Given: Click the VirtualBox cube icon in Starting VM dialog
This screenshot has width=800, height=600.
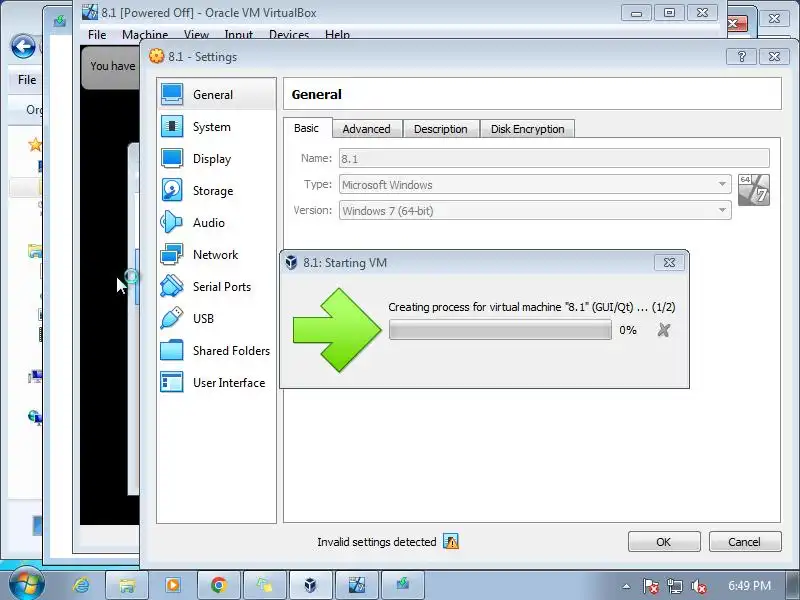Looking at the screenshot, I should (291, 263).
